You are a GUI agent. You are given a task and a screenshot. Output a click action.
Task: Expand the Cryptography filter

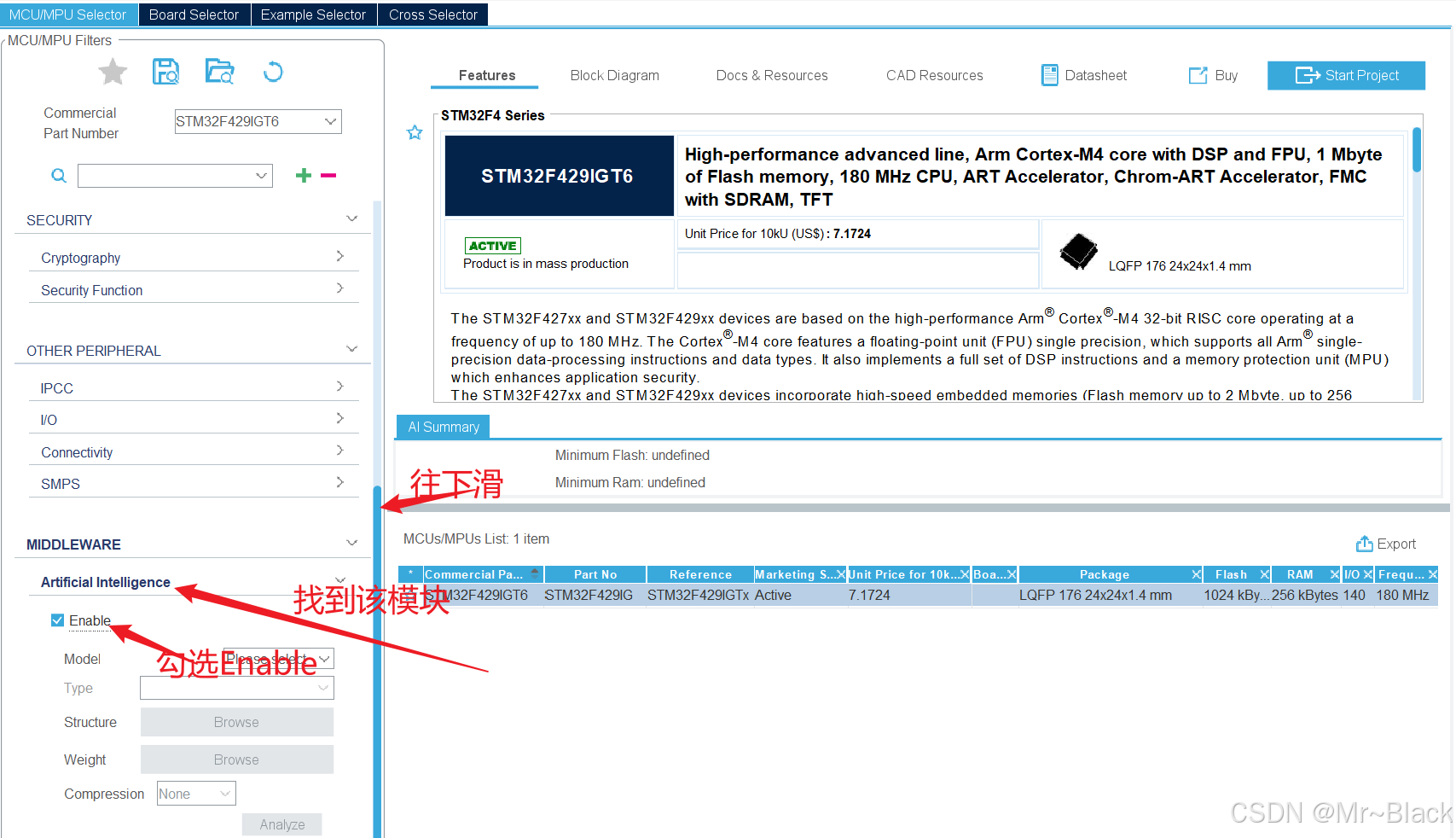pos(339,256)
